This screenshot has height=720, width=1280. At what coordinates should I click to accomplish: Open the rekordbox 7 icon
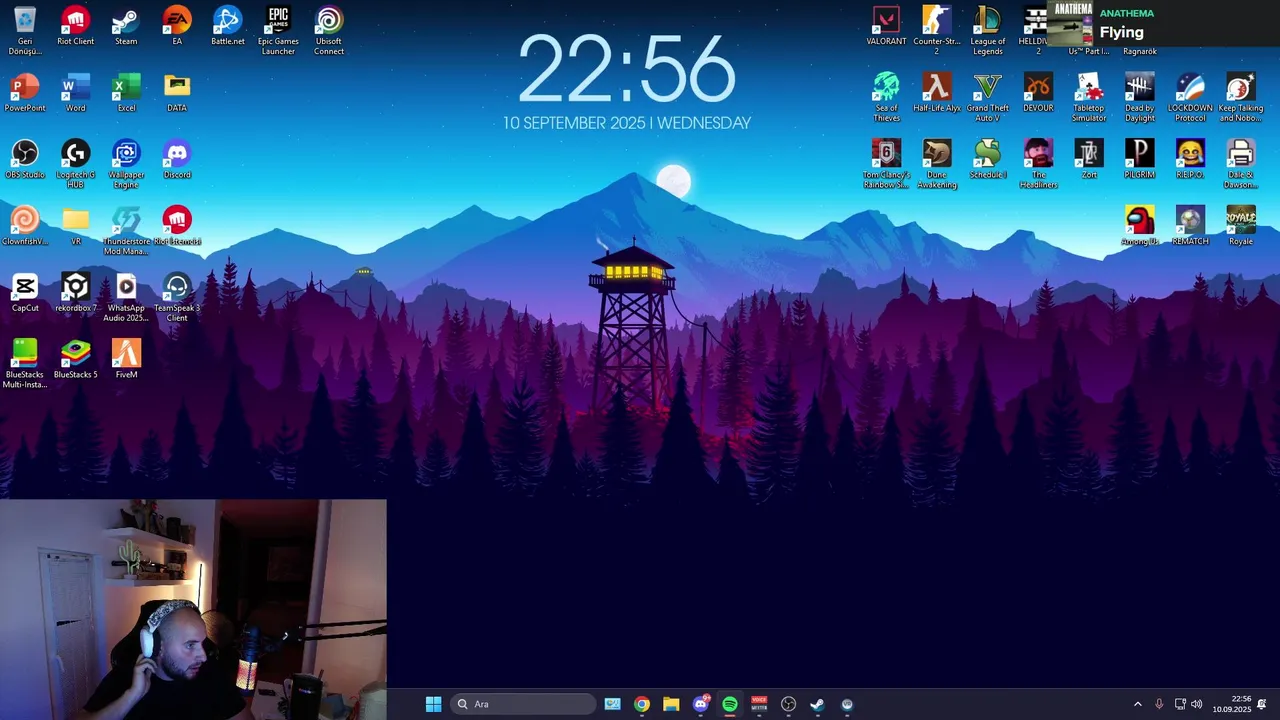75,293
